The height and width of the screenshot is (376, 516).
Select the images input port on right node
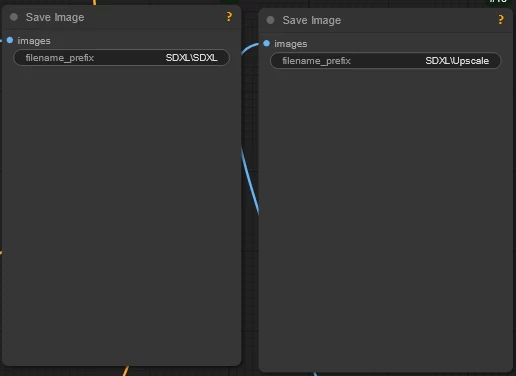coord(266,43)
